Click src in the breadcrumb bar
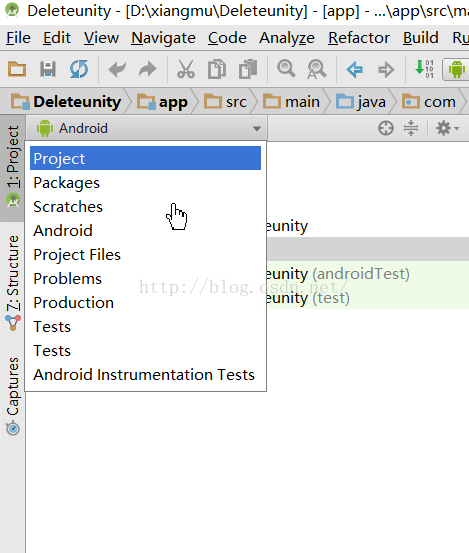The image size is (469, 553). pyautogui.click(x=226, y=102)
